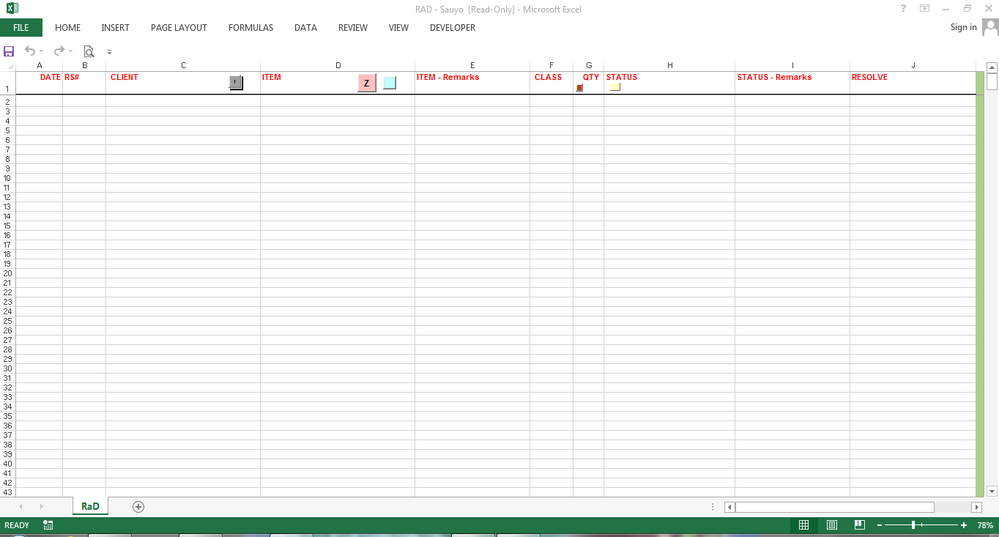Select row 1 header
The image size is (999, 537).
point(8,83)
